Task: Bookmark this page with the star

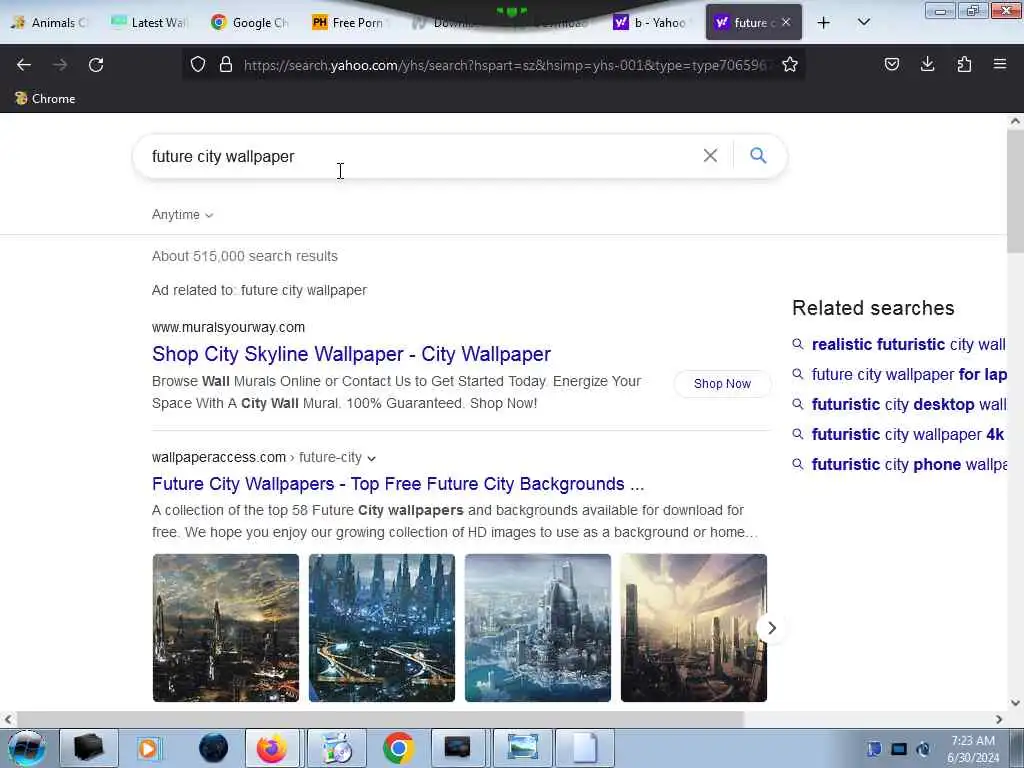Action: tap(790, 64)
